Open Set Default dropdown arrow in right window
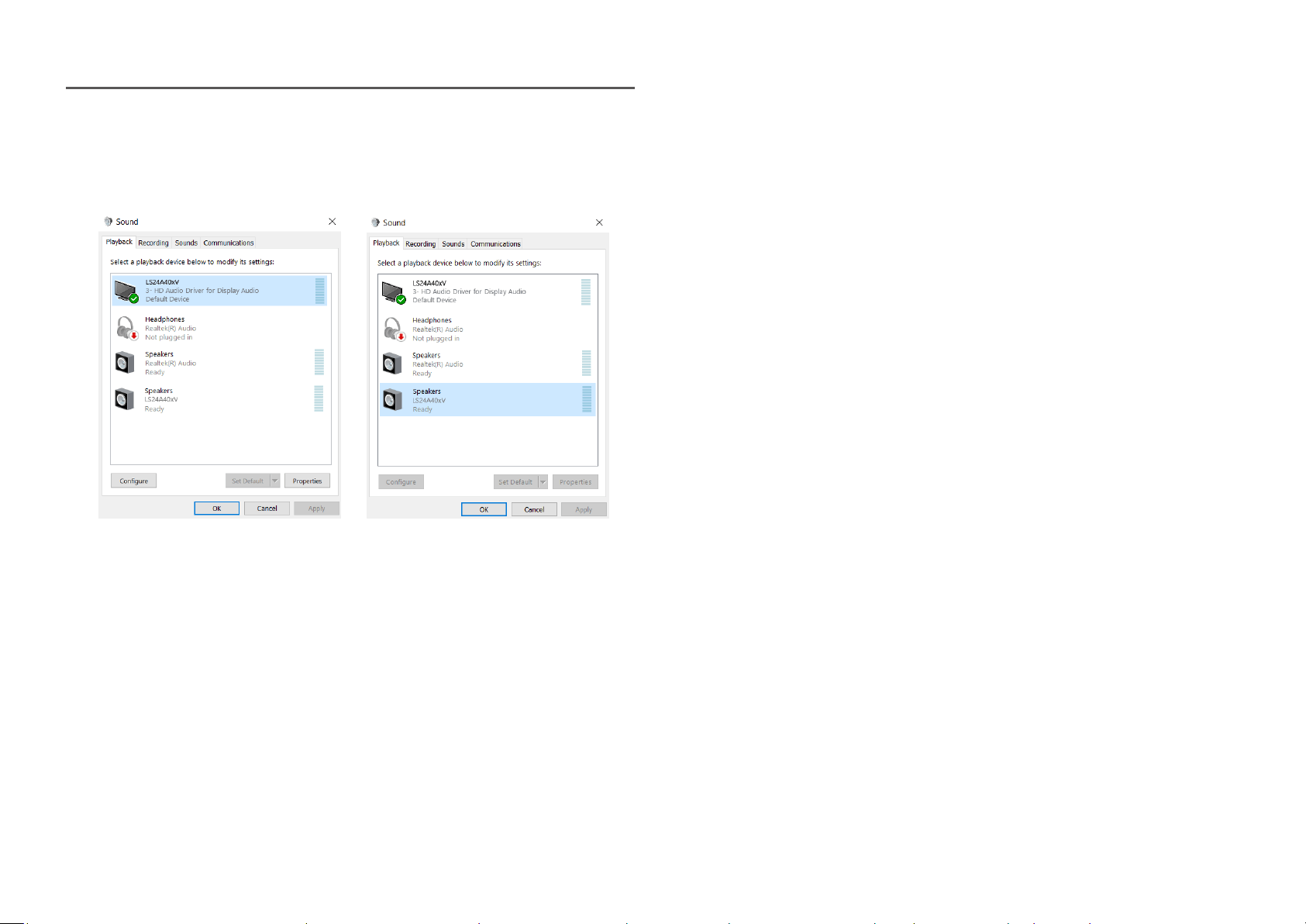 543,482
